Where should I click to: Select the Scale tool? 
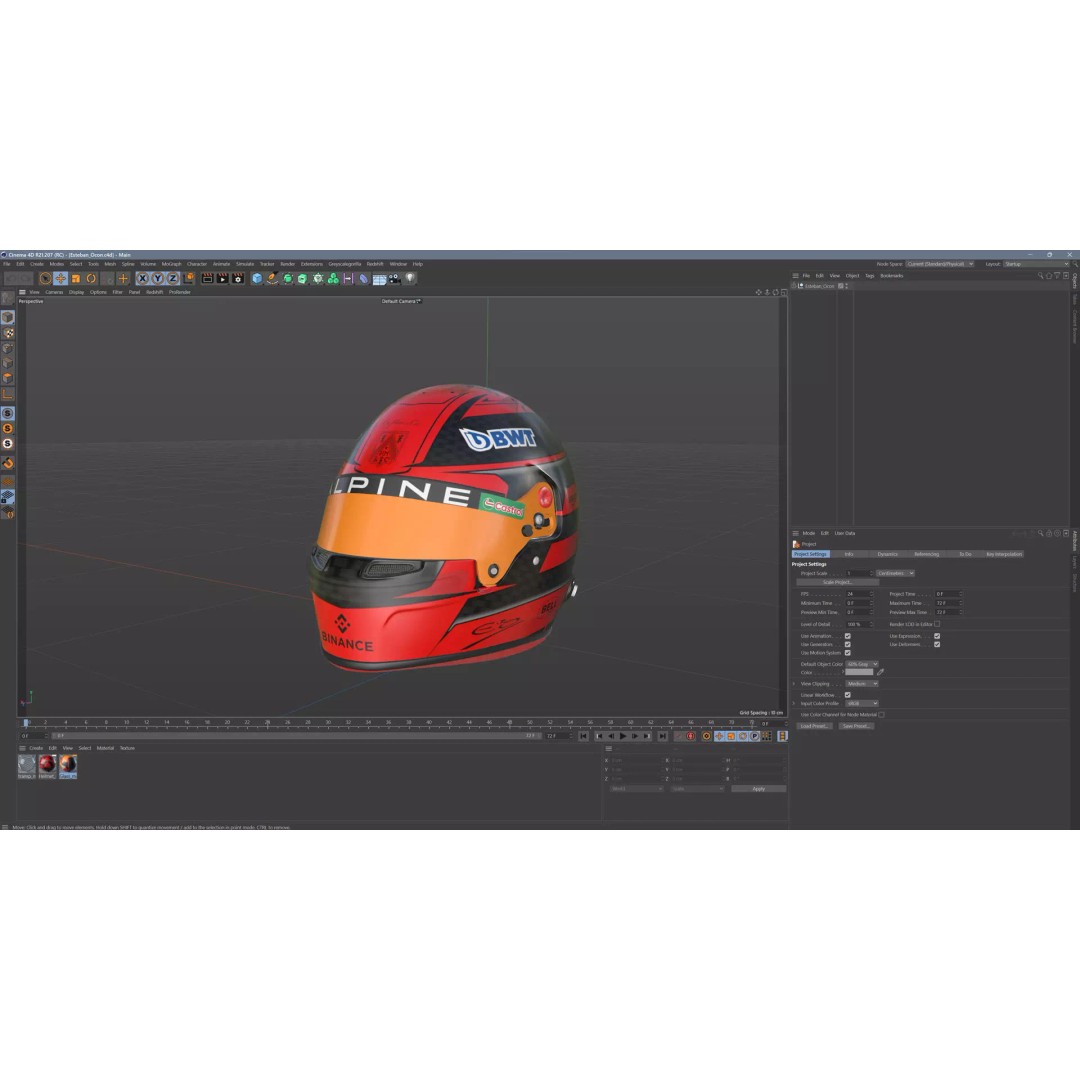(x=75, y=279)
